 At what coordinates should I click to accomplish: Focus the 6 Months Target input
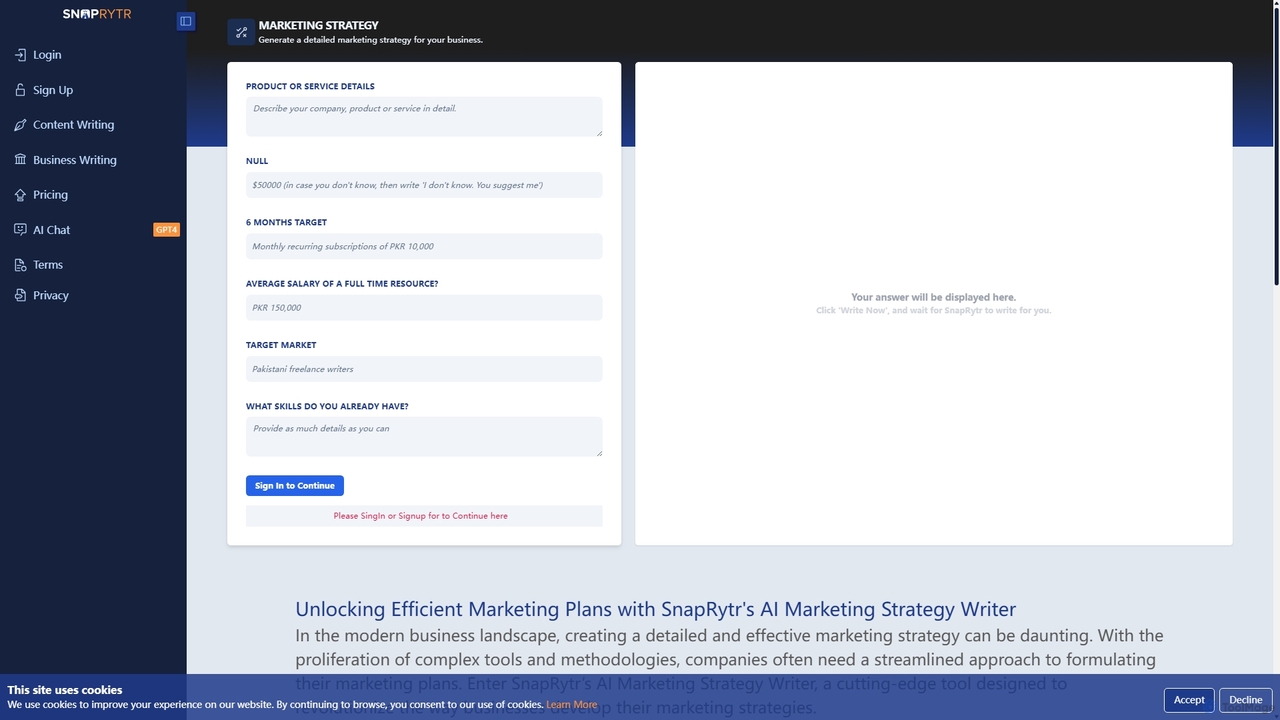424,246
